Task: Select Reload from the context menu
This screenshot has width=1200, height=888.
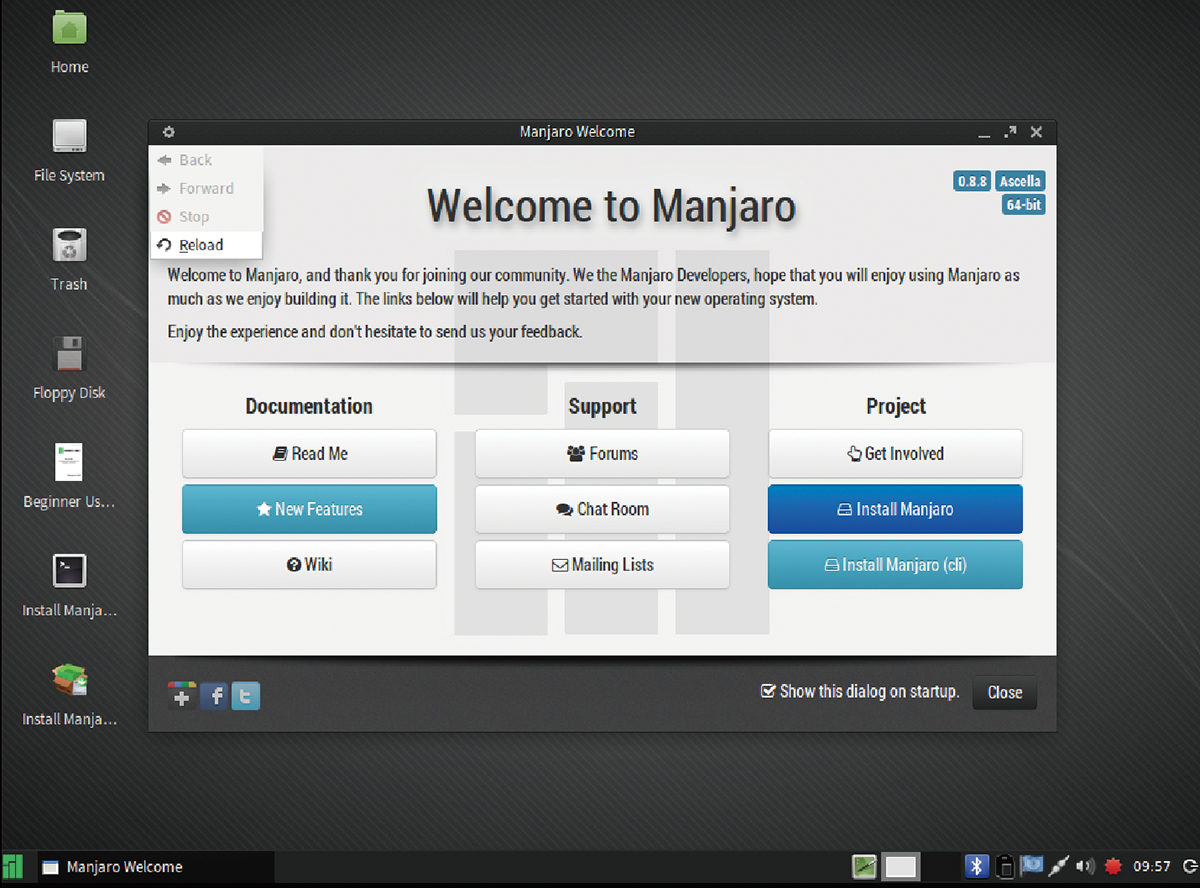Action: 201,245
